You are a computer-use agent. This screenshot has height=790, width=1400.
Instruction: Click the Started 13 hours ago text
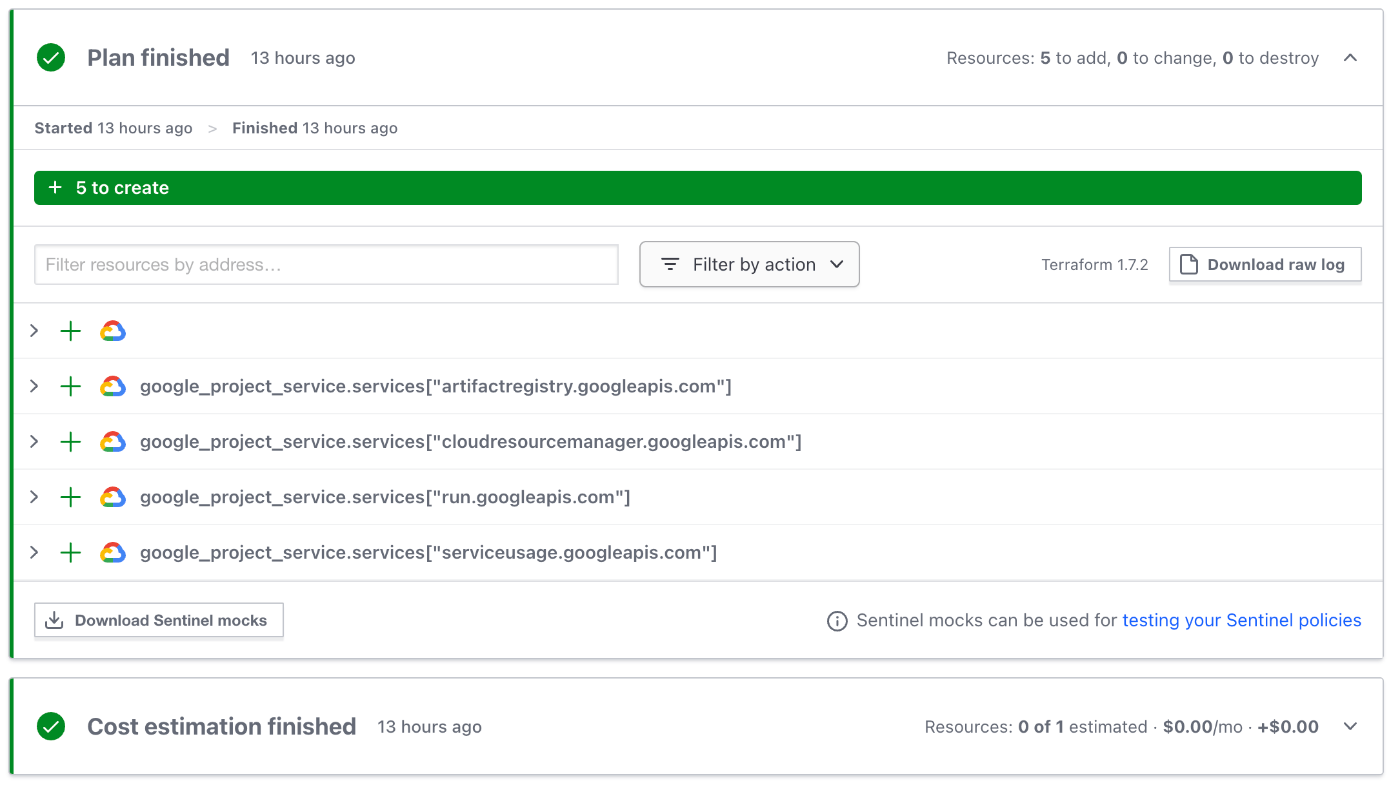113,128
